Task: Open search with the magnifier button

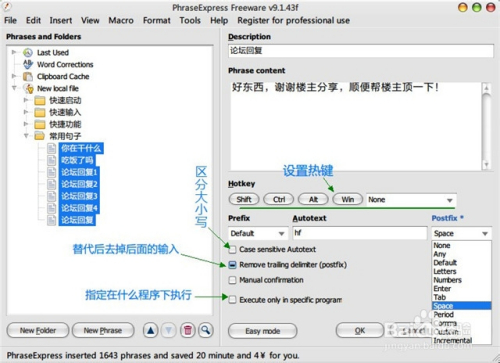Action: pos(206,330)
